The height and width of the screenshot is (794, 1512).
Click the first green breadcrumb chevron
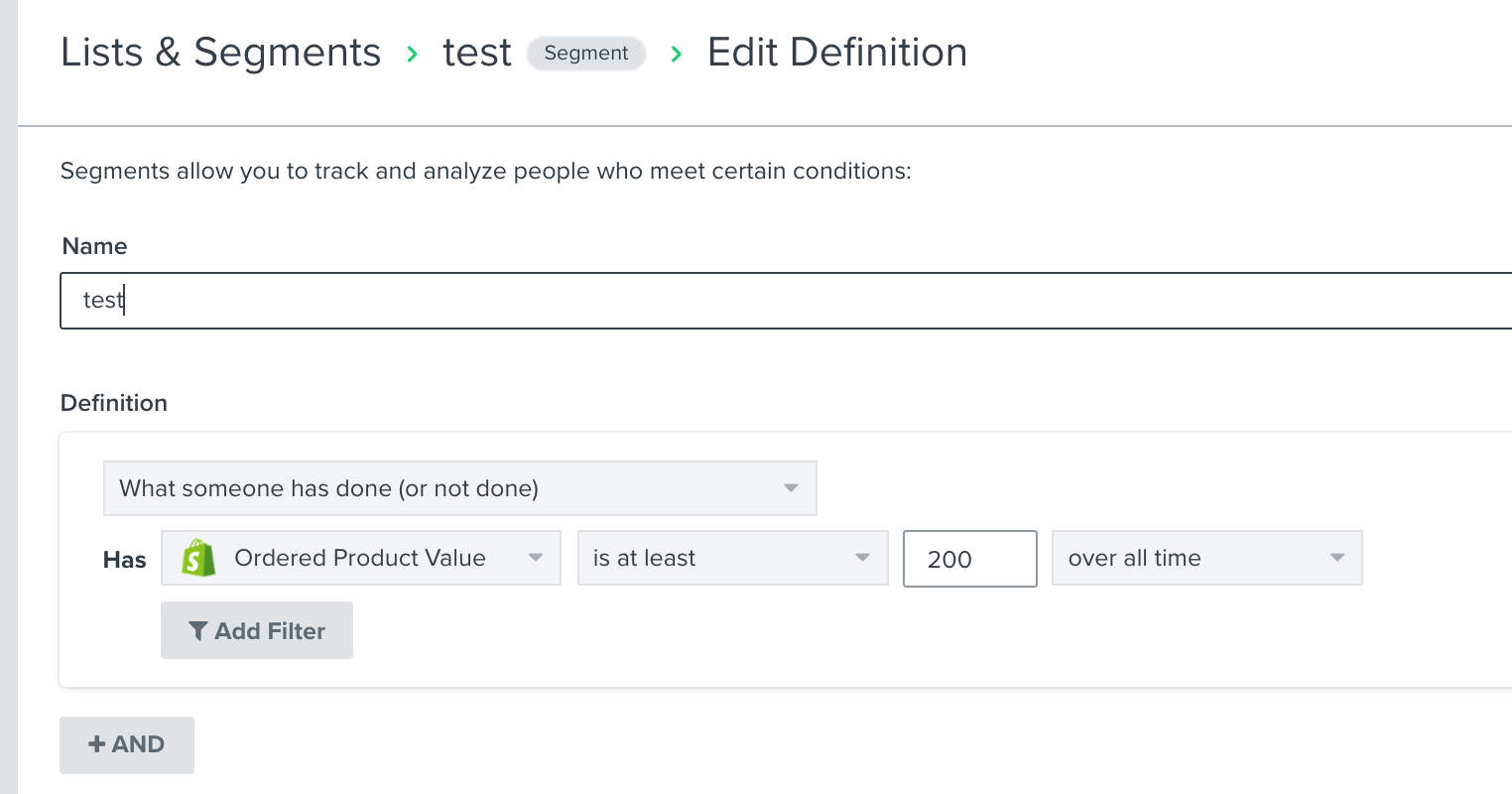click(x=413, y=54)
